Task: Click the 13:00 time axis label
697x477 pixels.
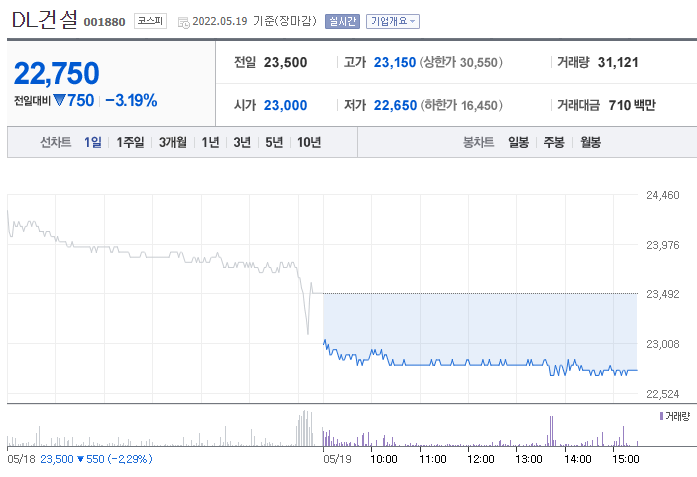Action: 529,459
